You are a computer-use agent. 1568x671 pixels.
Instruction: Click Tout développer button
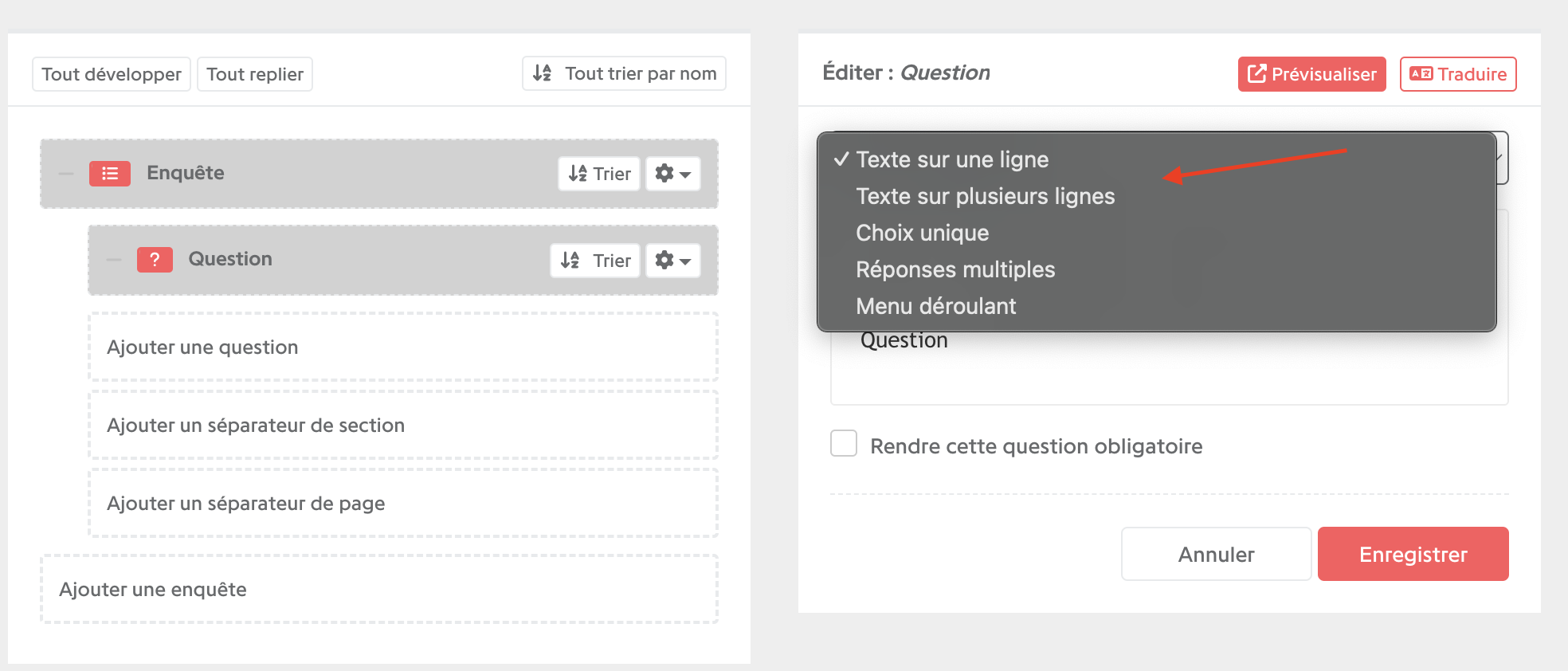pyautogui.click(x=112, y=74)
